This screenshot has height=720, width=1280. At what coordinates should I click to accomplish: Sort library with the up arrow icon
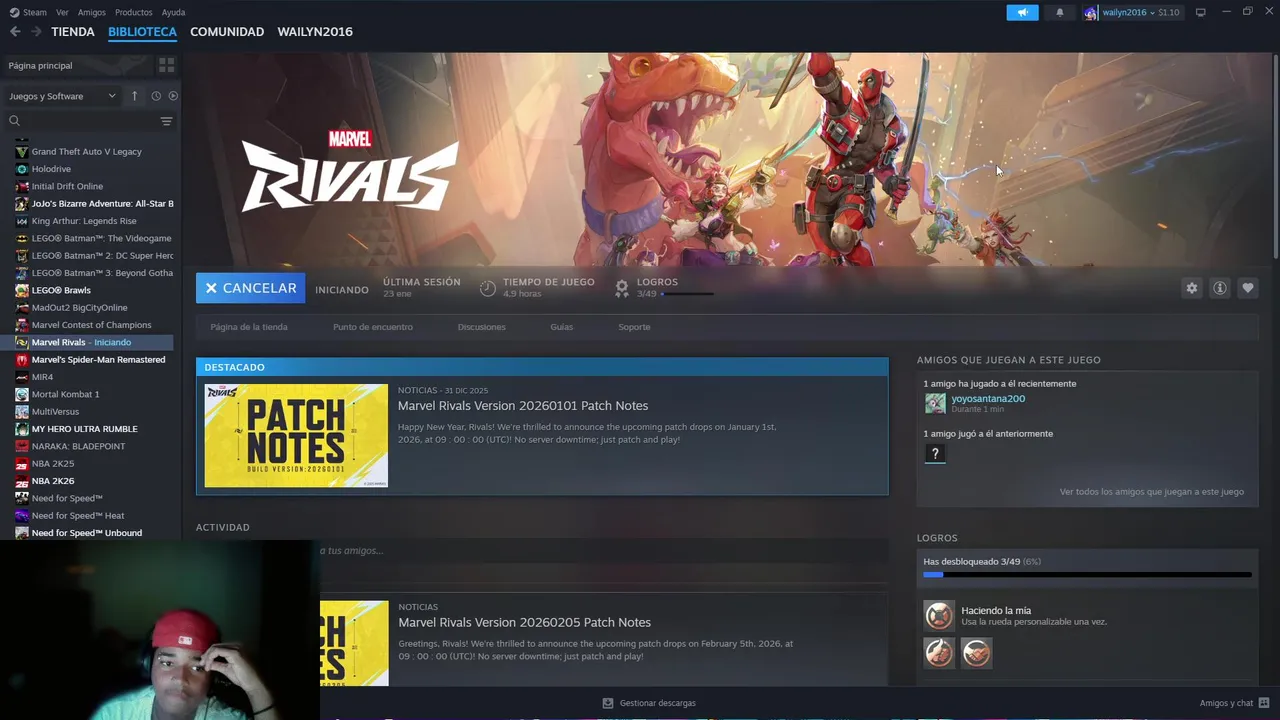point(134,96)
